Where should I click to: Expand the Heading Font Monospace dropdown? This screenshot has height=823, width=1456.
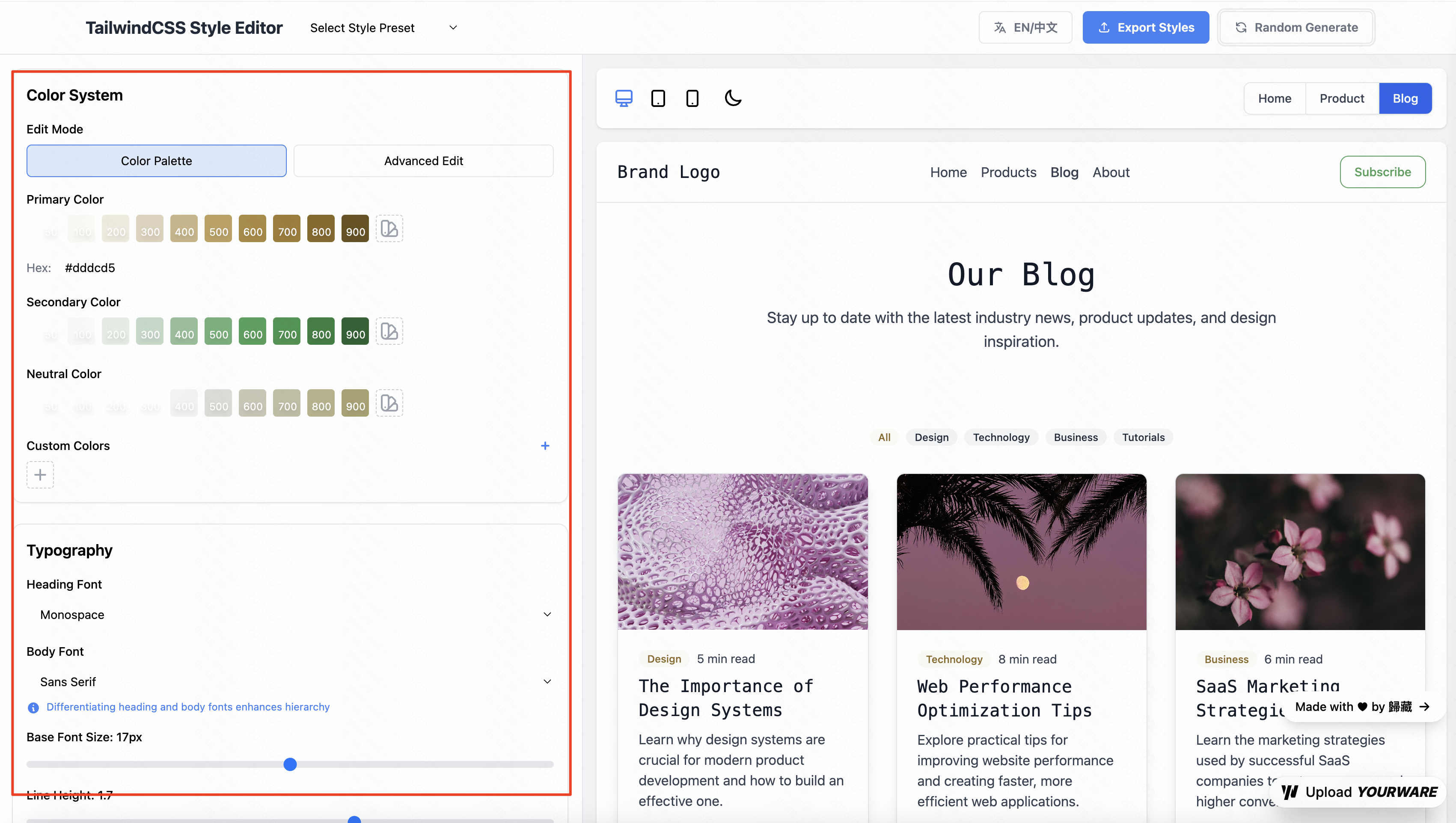290,614
